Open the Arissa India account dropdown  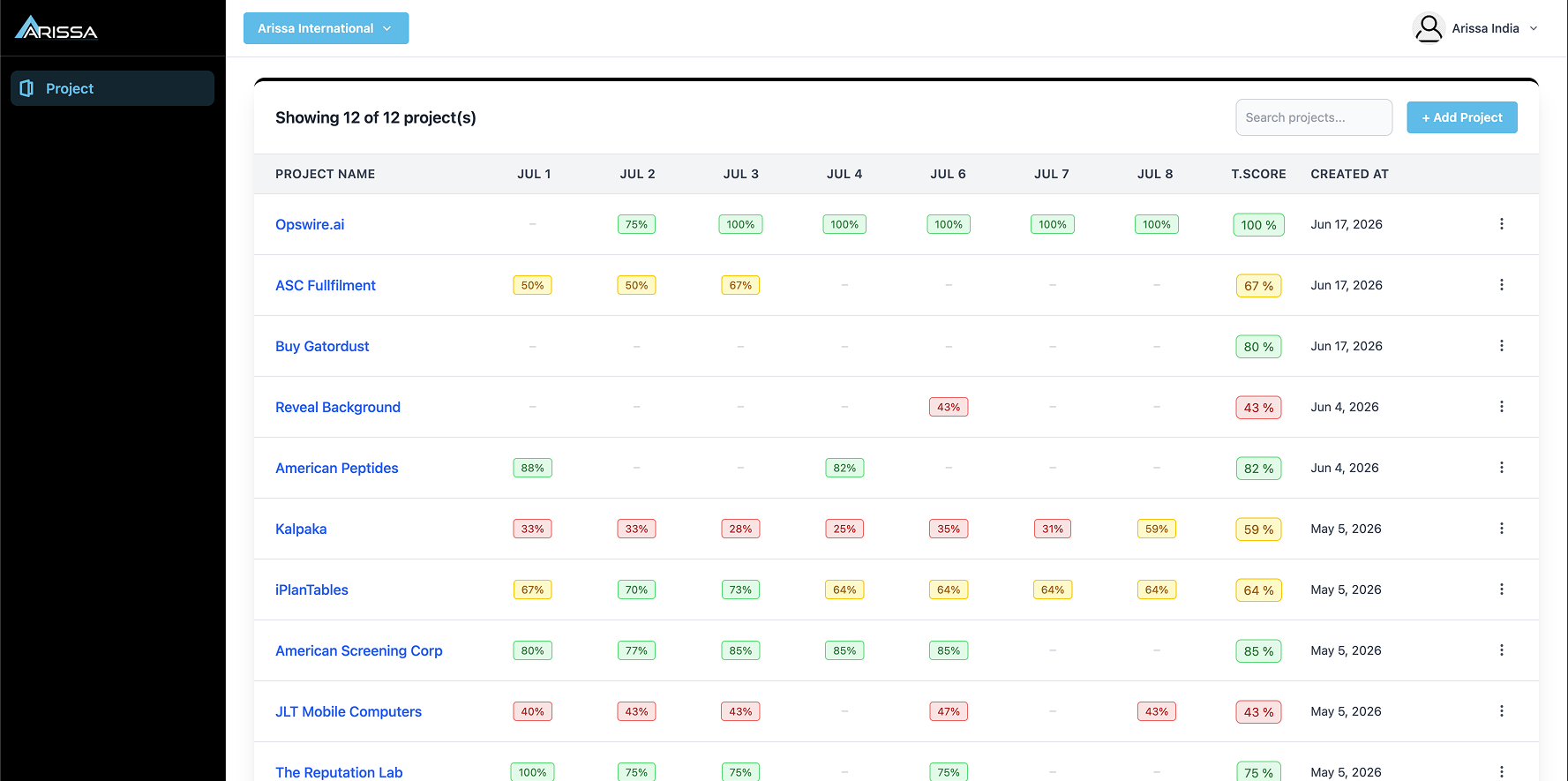point(1476,28)
